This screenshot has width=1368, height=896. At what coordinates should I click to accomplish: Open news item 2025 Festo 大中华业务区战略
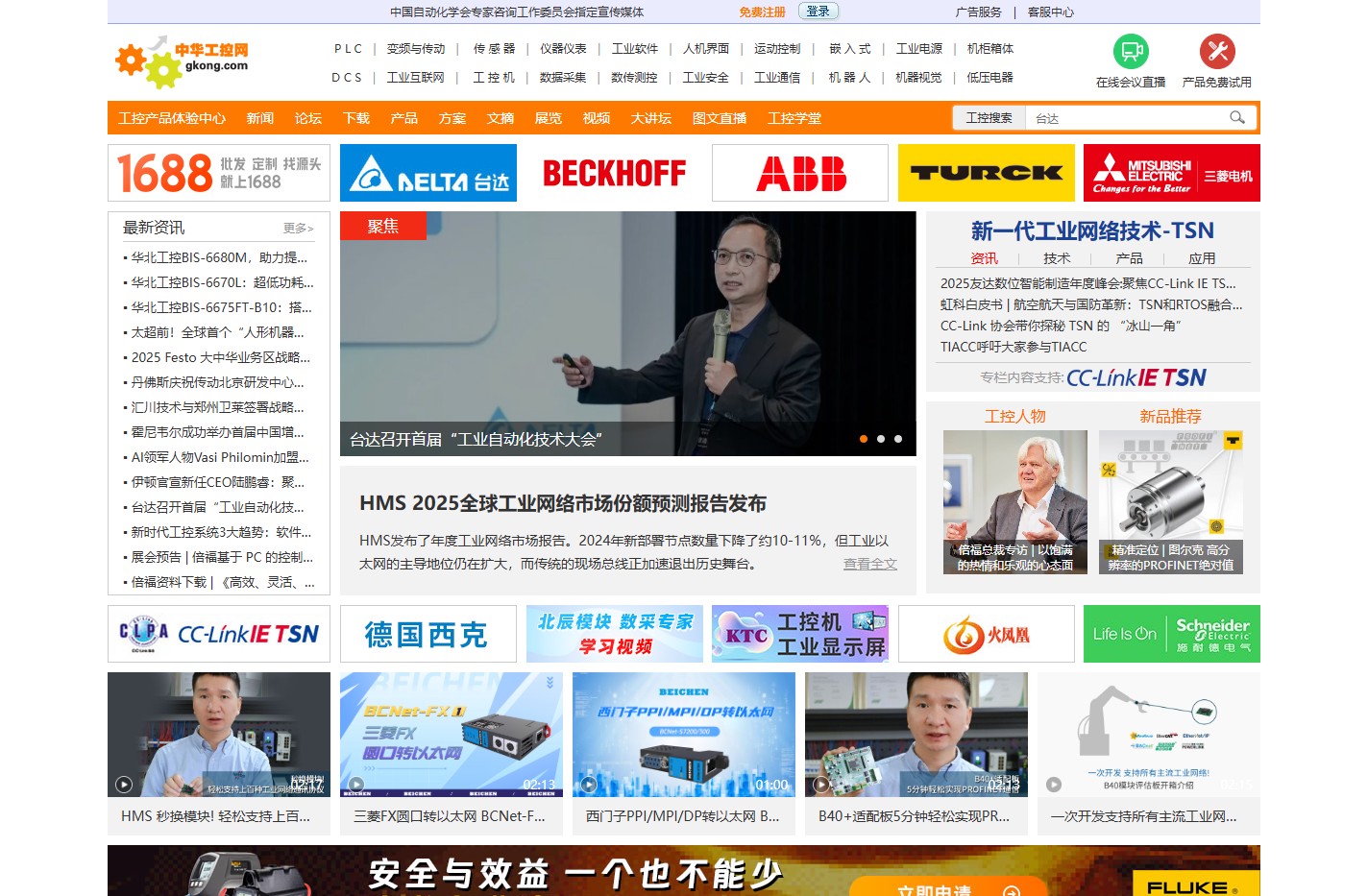pos(220,357)
